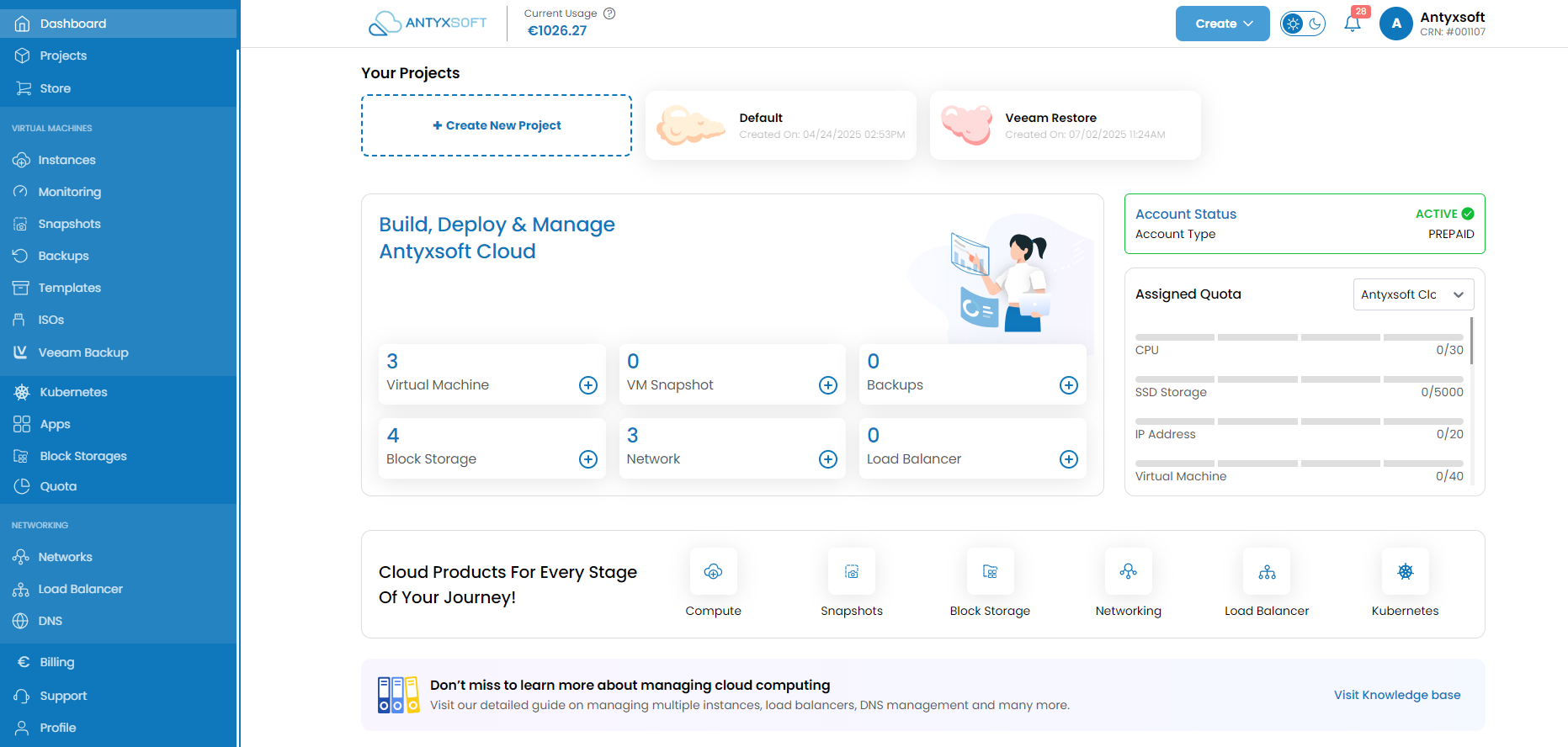Click the Assigned Quota scrollbar
The height and width of the screenshot is (747, 1568).
pyautogui.click(x=1472, y=341)
